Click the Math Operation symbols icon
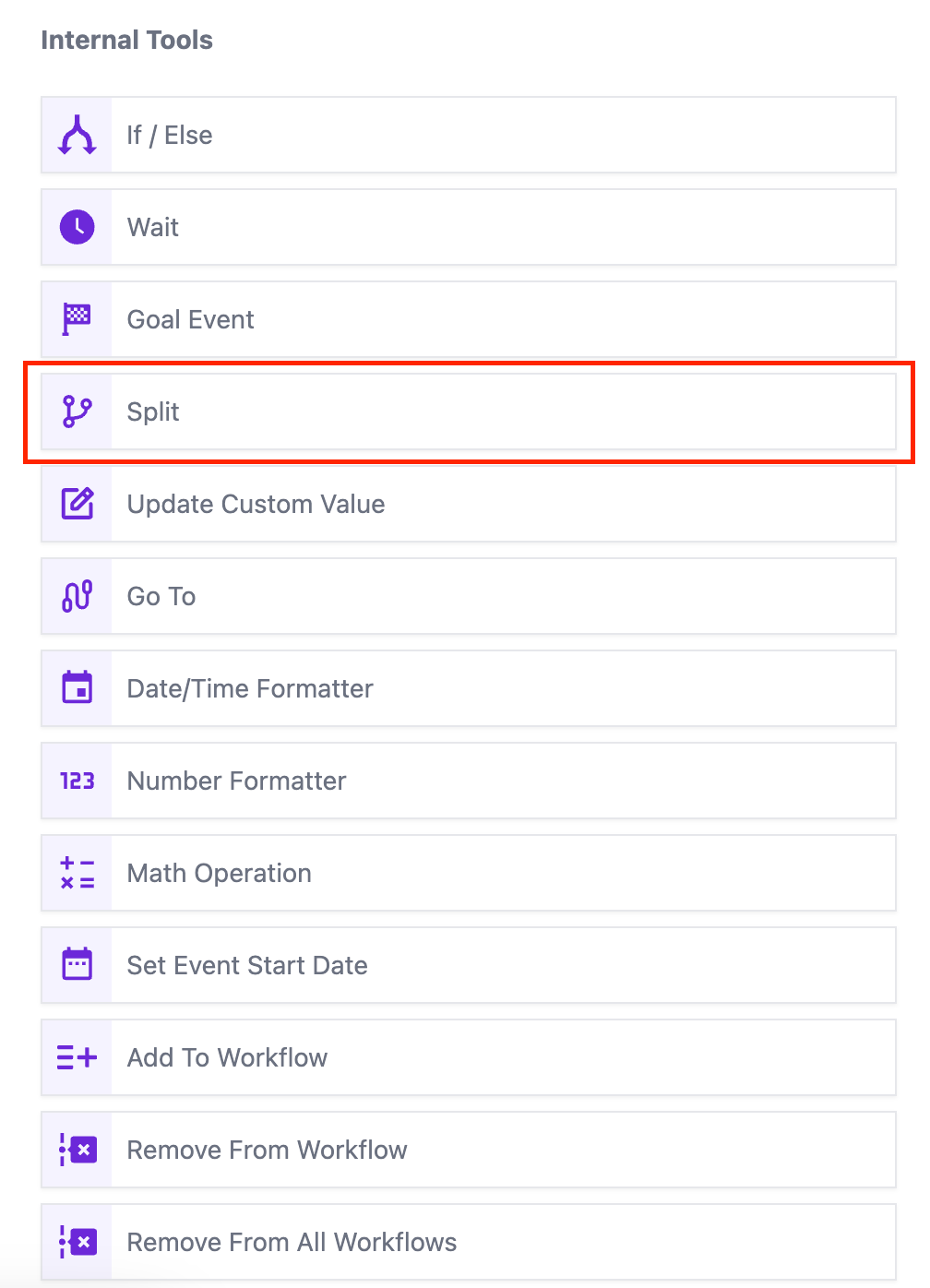This screenshot has width=930, height=1288. pos(77,873)
